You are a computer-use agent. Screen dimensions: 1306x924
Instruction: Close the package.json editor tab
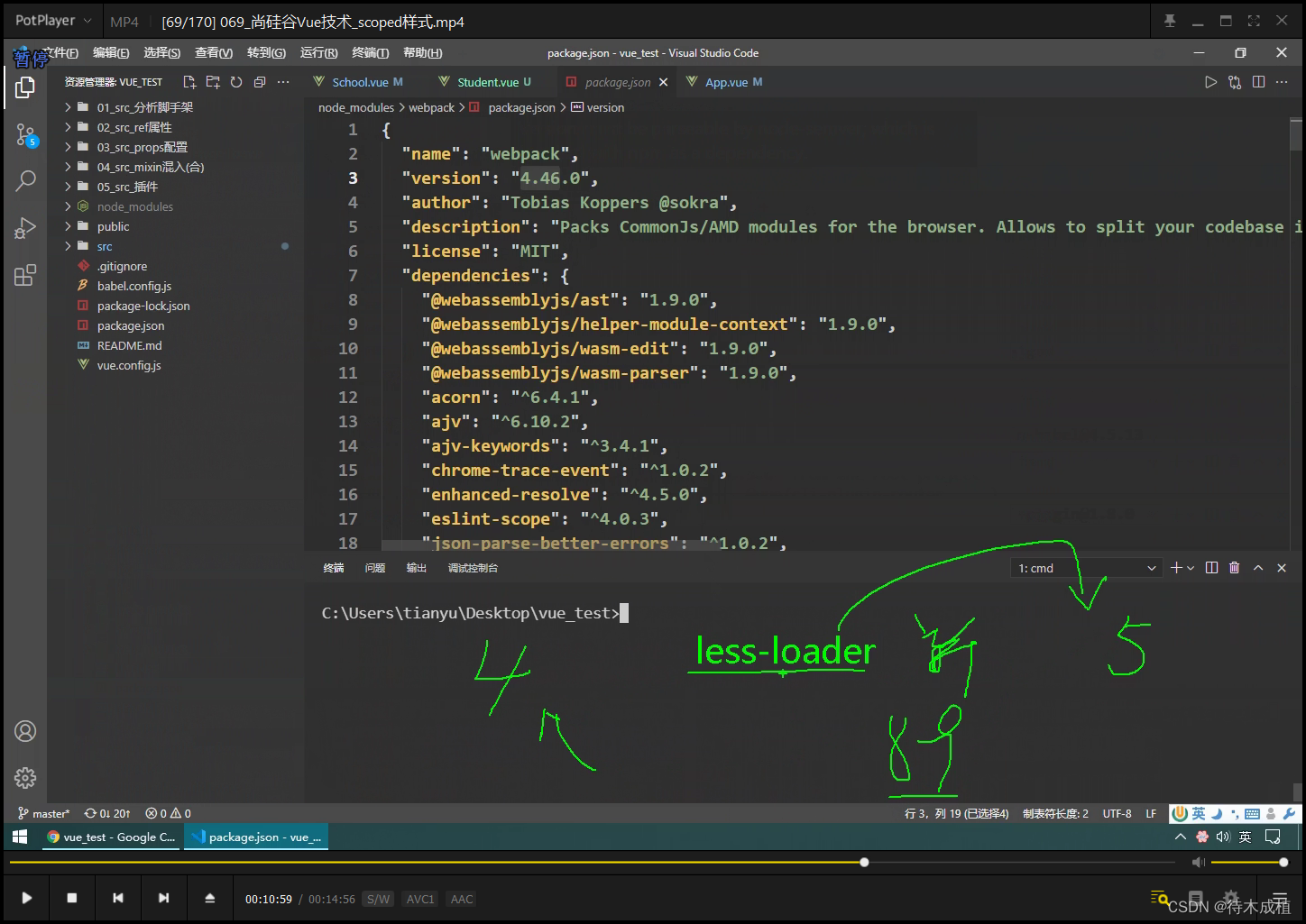[x=664, y=82]
